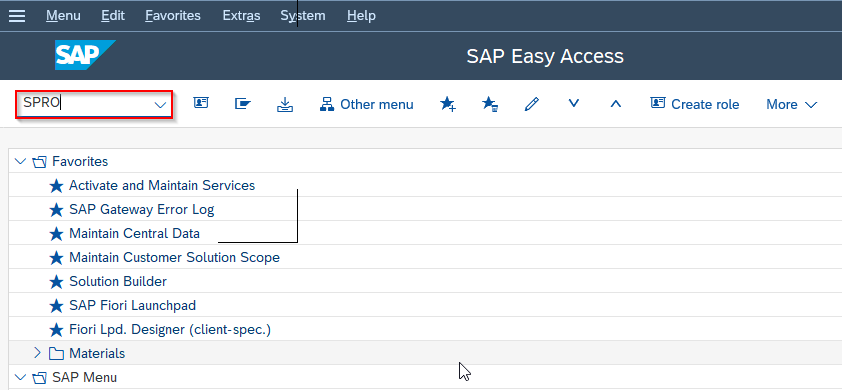Click the Materials folder icon
Screen dimensions: 842x390
pos(56,353)
